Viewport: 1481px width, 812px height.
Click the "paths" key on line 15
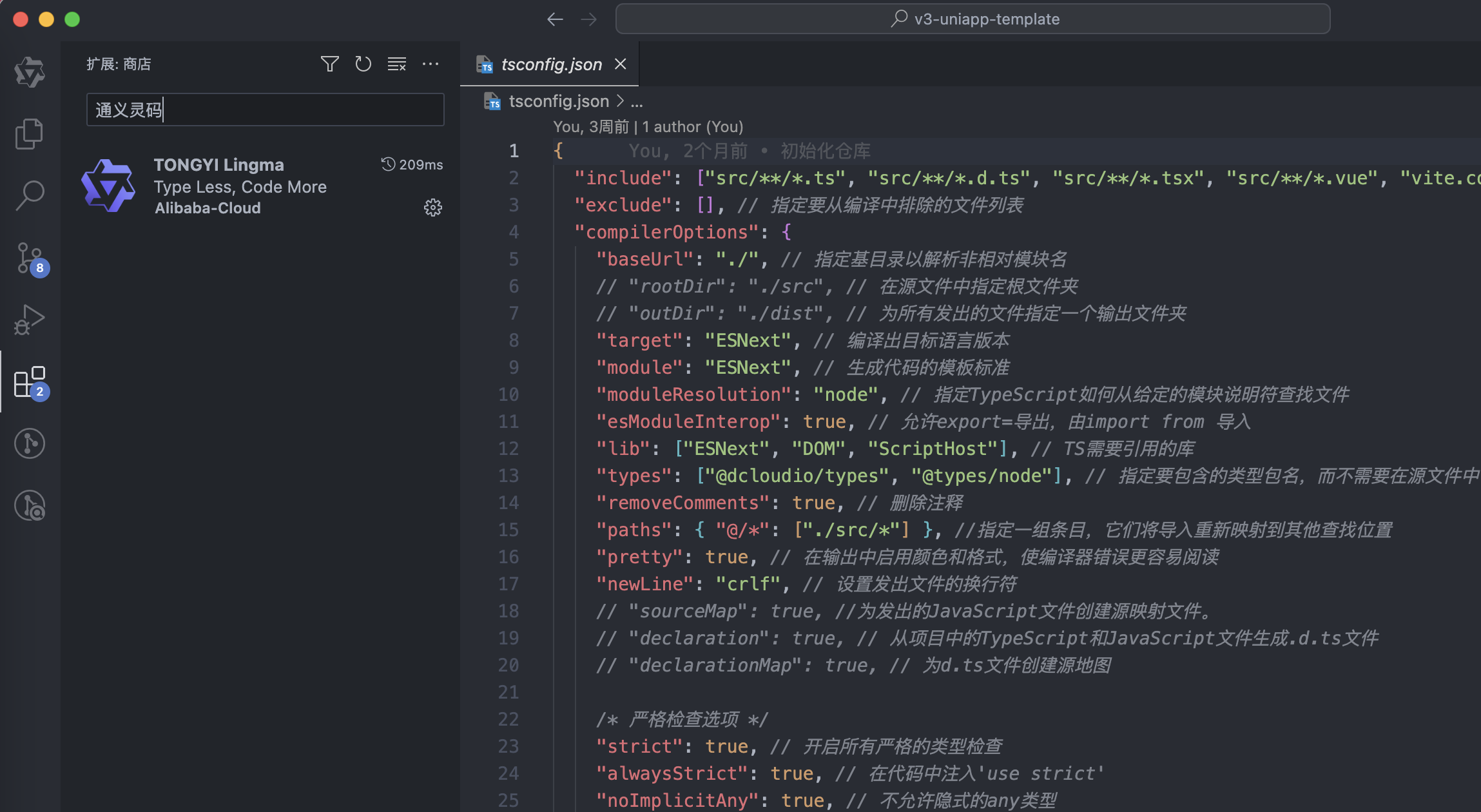(x=634, y=530)
